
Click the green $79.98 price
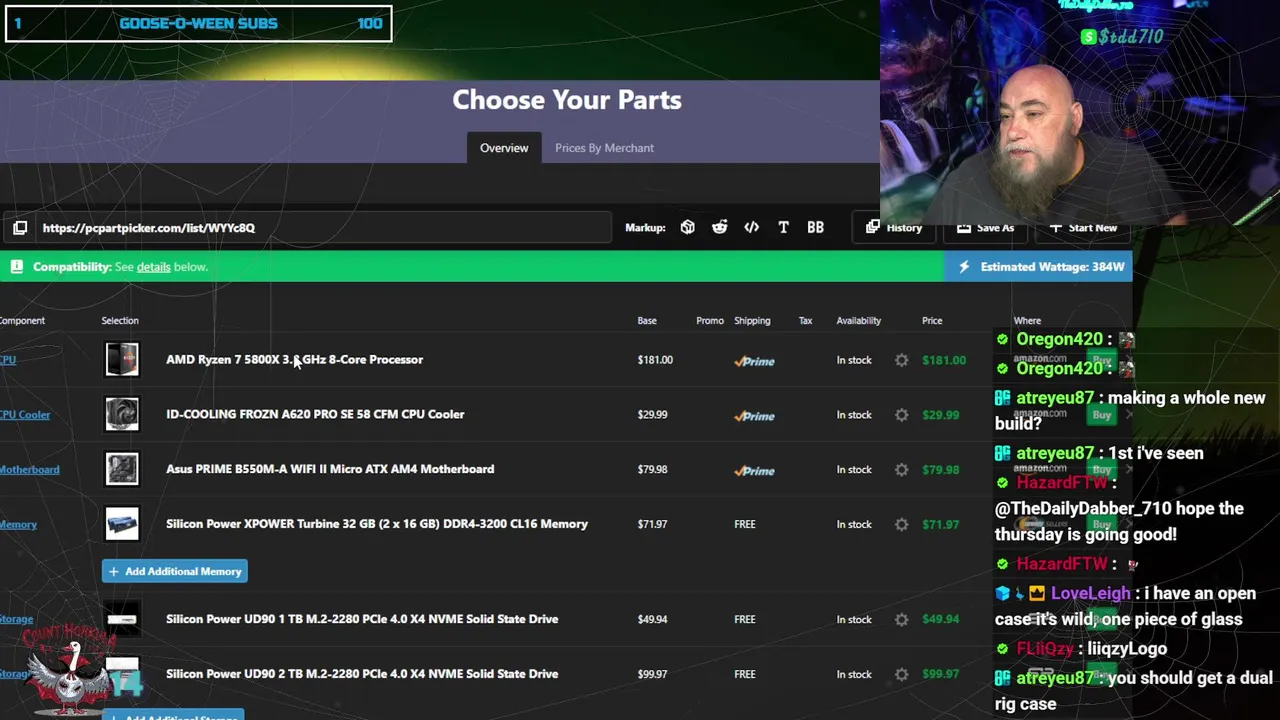(940, 470)
